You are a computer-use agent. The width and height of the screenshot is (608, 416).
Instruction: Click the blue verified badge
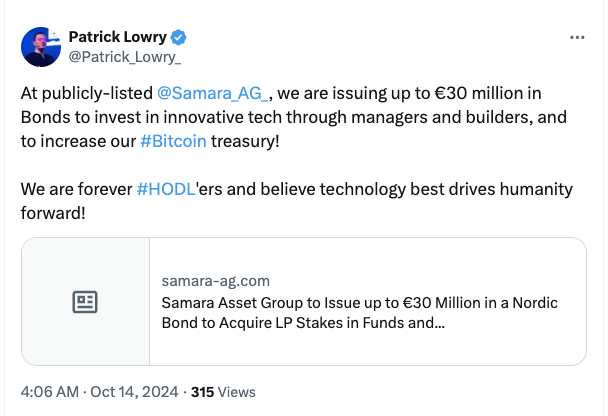coord(179,38)
